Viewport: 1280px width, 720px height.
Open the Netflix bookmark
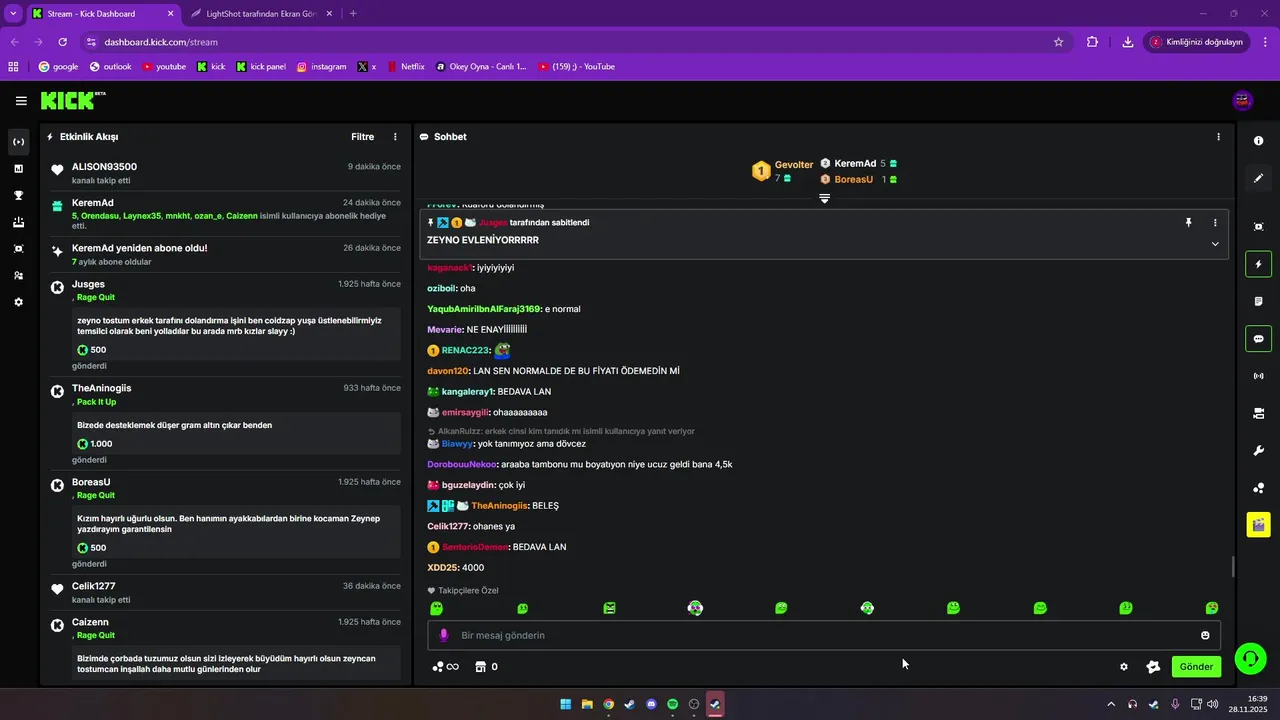pos(405,67)
